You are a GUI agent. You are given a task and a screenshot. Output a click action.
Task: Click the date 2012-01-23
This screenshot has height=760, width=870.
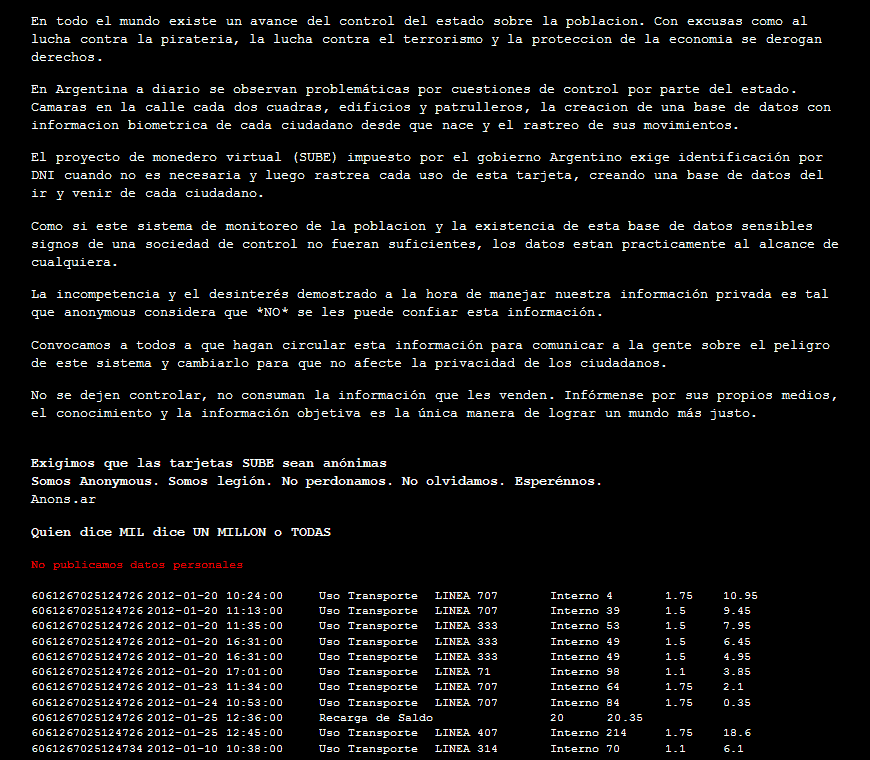(x=183, y=687)
